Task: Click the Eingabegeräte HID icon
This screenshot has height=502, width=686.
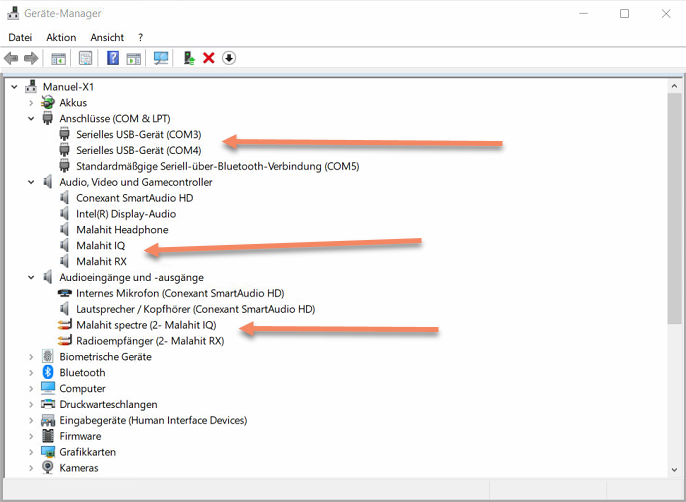Action: pos(48,420)
